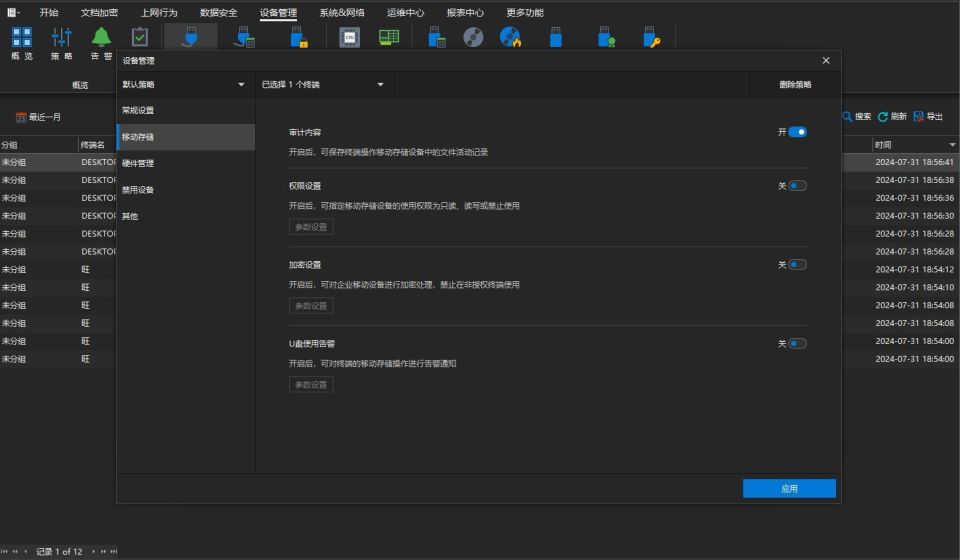Click the disc burning flame icon
This screenshot has height=560, width=960.
510,37
